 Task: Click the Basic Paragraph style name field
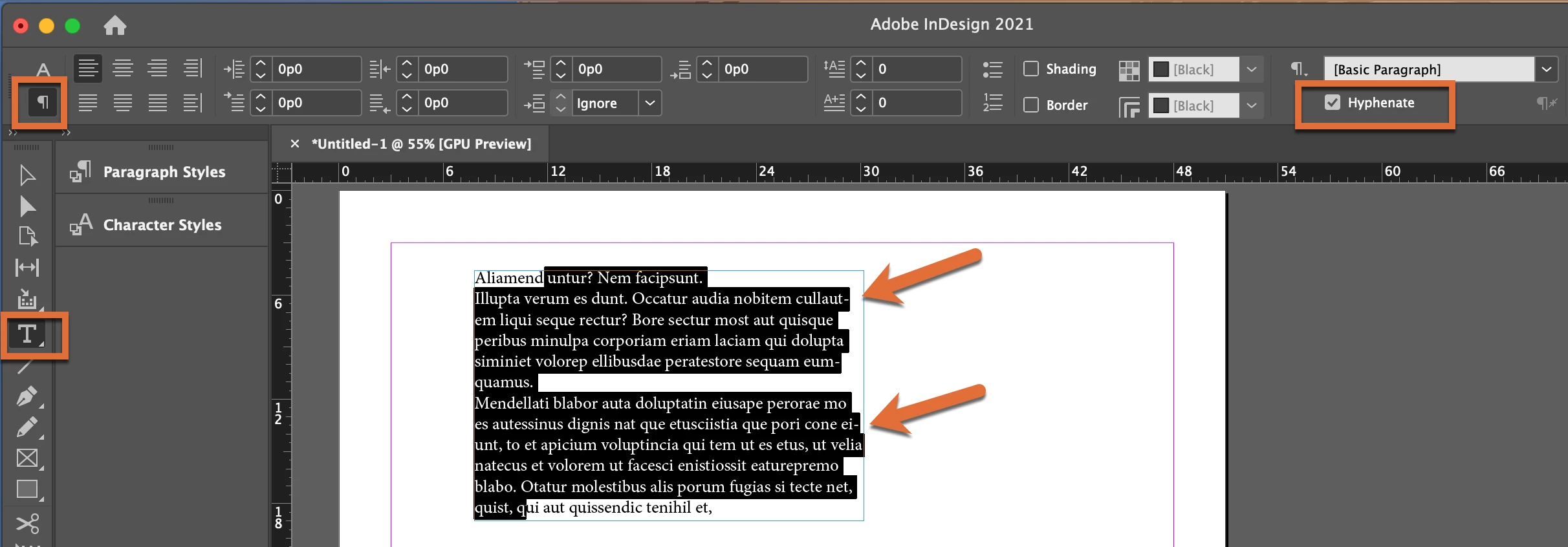[x=1429, y=69]
